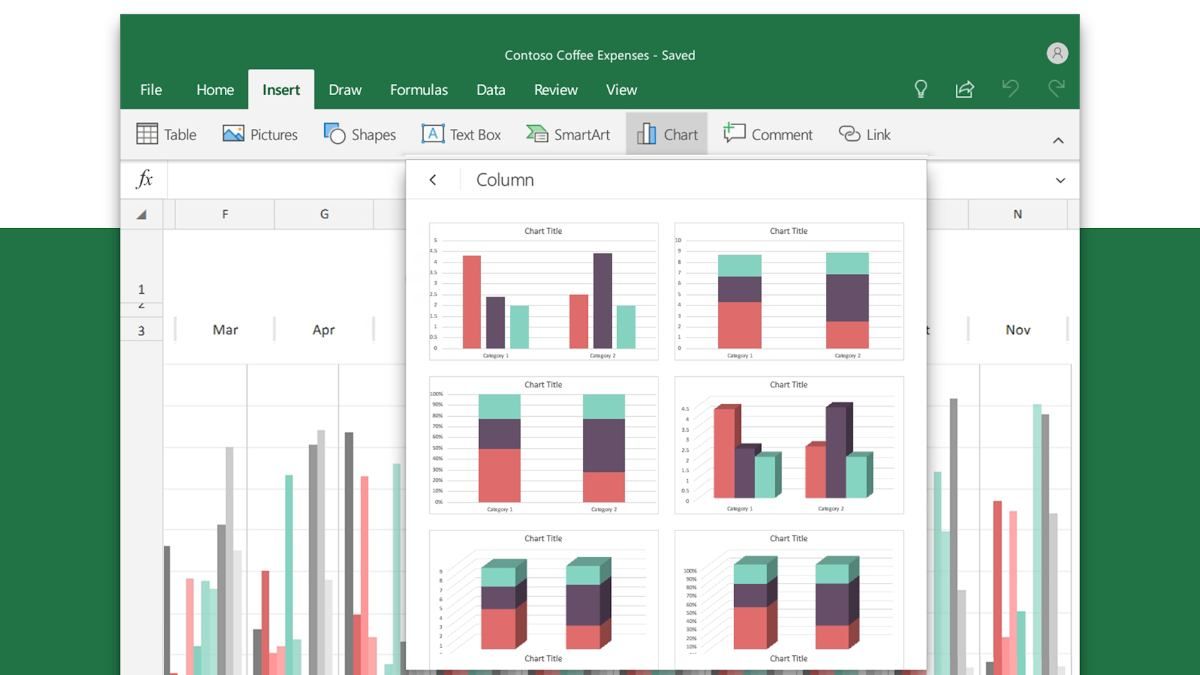Screen dimensions: 1200x675
Task: Open the Draw tab
Action: pos(345,89)
